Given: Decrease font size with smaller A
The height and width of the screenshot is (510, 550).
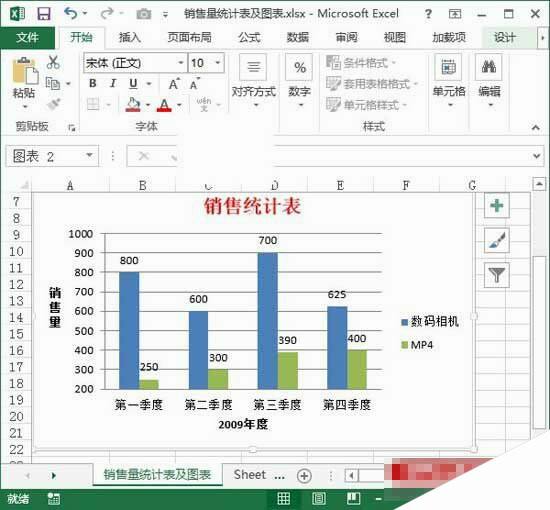Looking at the screenshot, I should click(x=195, y=84).
